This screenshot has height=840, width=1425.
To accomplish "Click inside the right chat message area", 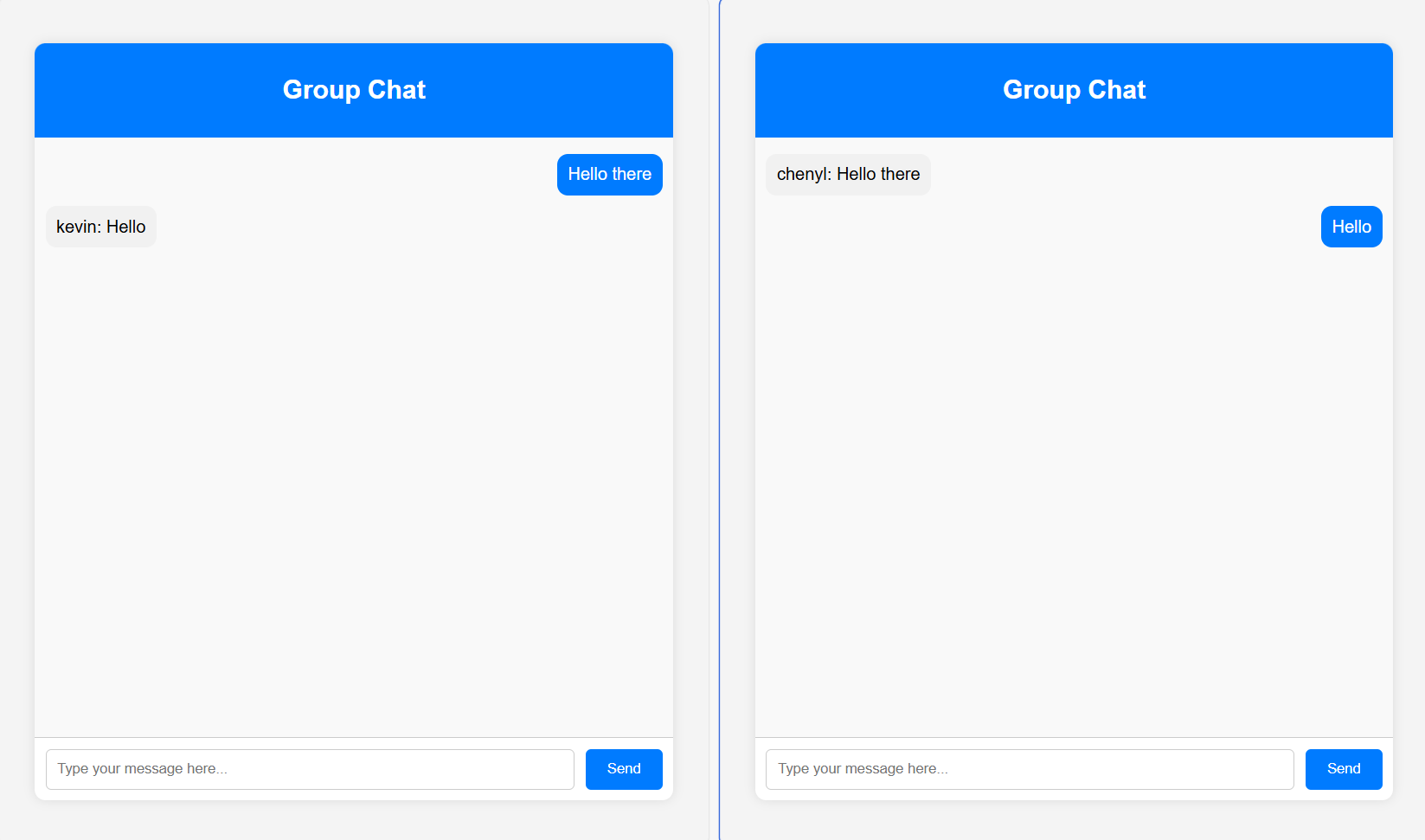I will click(1073, 433).
